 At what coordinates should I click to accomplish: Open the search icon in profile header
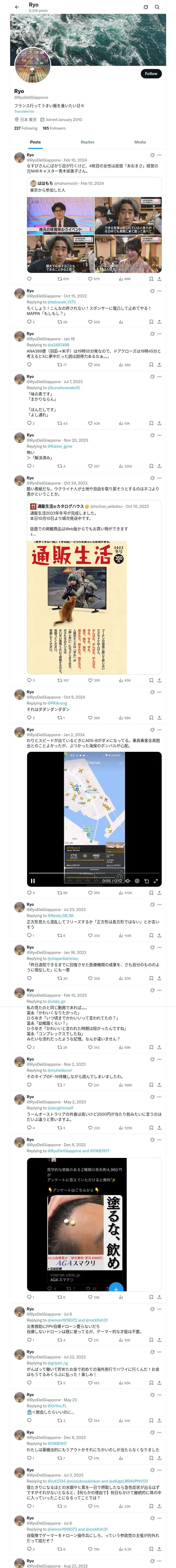click(157, 7)
